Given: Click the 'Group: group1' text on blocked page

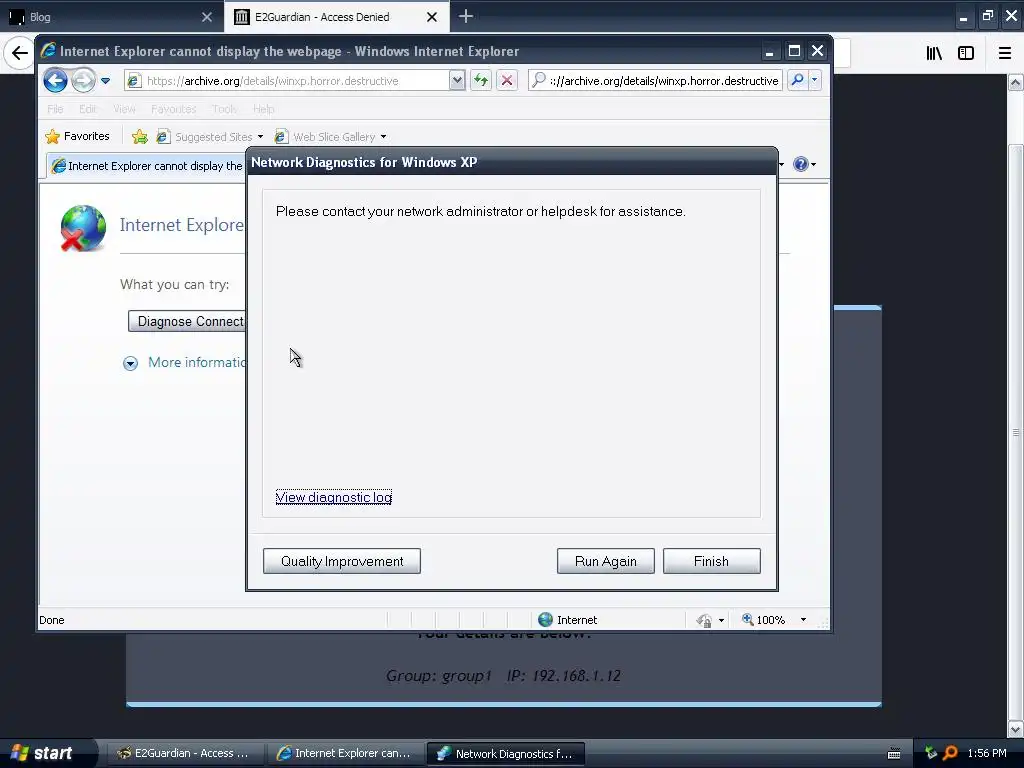Looking at the screenshot, I should click(x=438, y=675).
